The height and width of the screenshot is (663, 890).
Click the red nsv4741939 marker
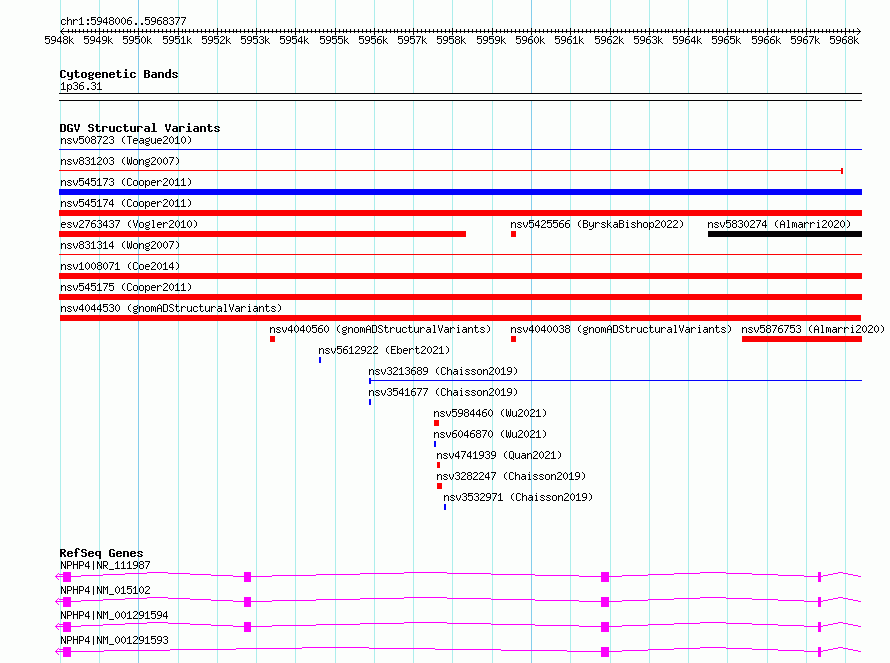438,465
